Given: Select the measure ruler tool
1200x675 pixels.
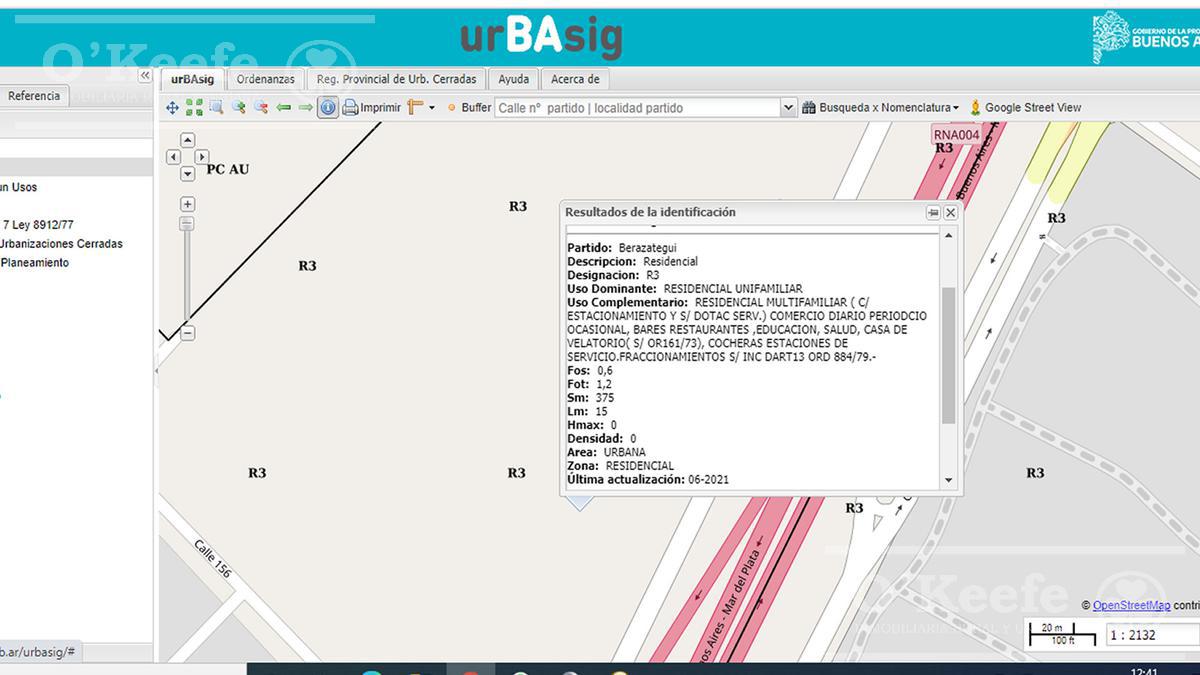Looking at the screenshot, I should 415,107.
